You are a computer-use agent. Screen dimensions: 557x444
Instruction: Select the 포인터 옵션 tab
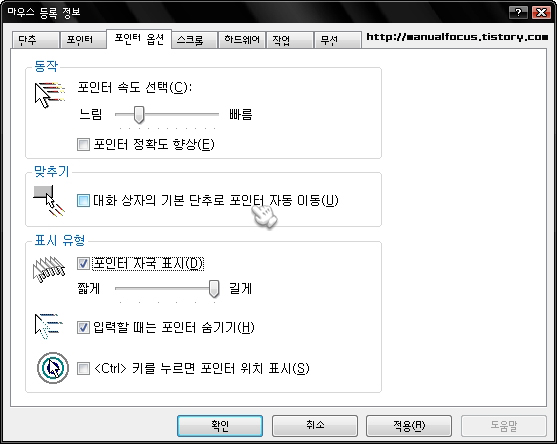click(139, 39)
